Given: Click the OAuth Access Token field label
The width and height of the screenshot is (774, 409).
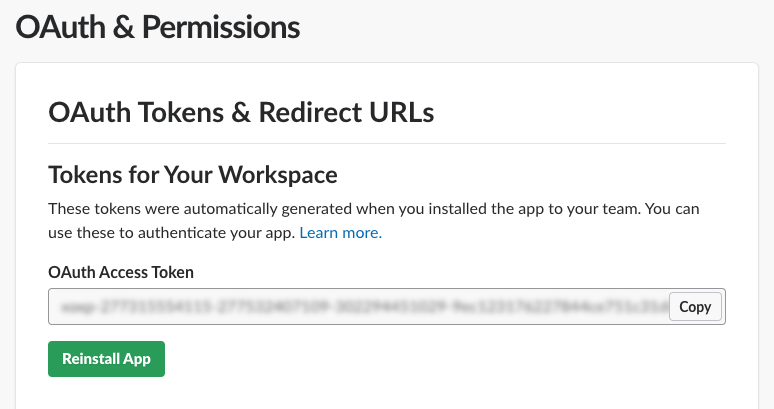Looking at the screenshot, I should [x=121, y=271].
